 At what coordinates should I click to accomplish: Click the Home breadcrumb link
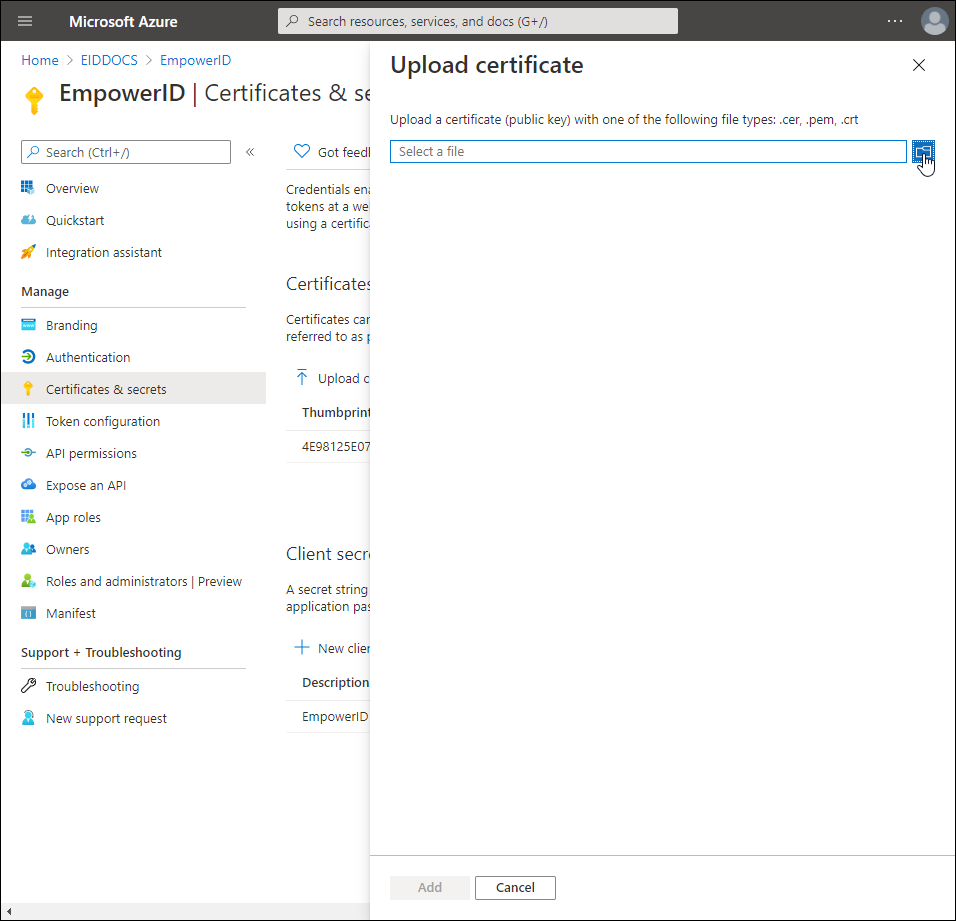pos(40,60)
